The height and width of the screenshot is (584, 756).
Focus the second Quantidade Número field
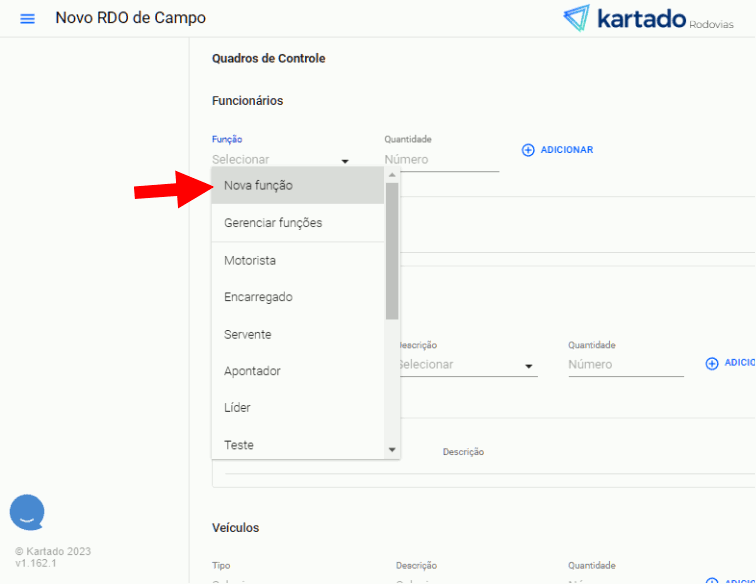click(624, 365)
